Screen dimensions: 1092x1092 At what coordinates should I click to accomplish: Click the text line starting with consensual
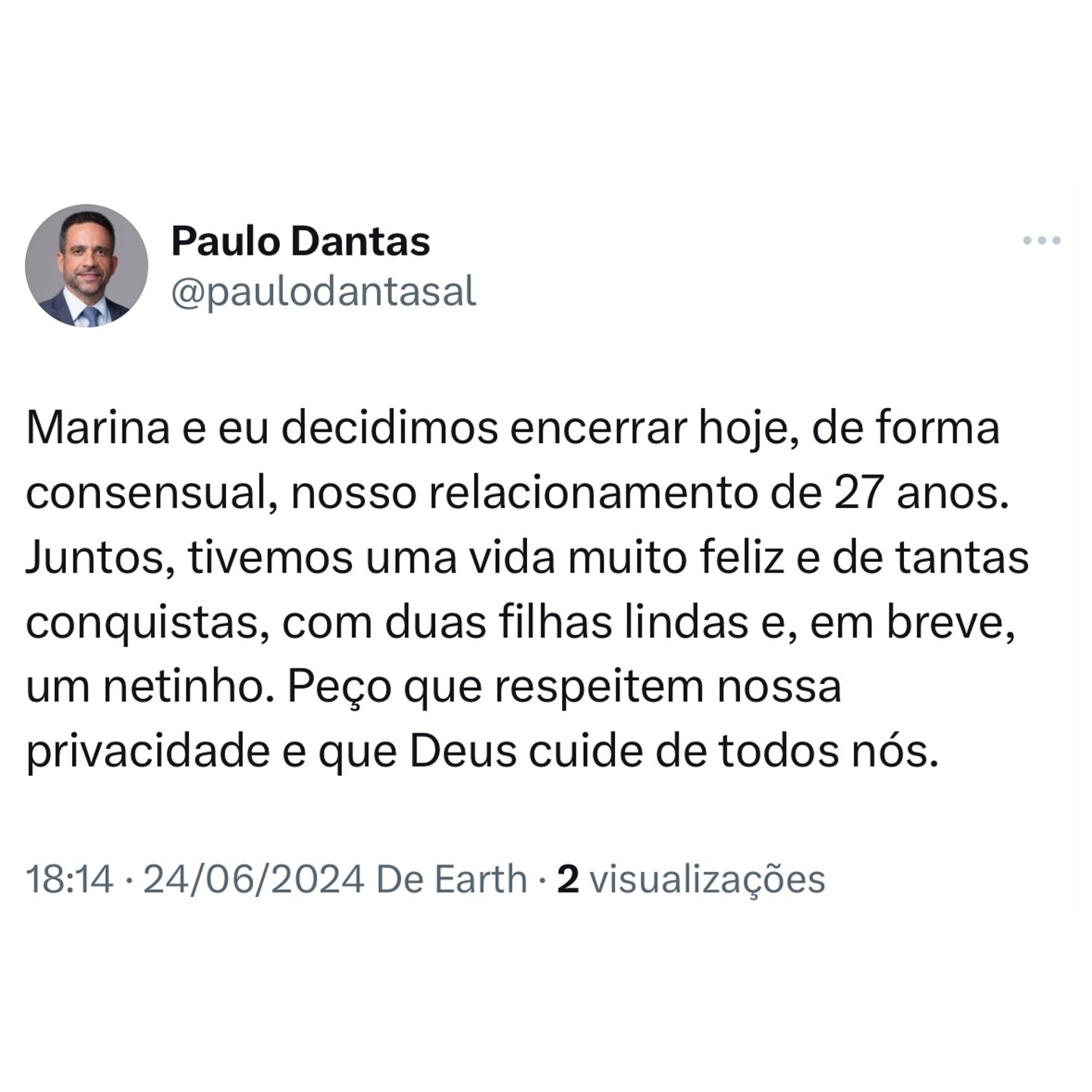point(518,493)
